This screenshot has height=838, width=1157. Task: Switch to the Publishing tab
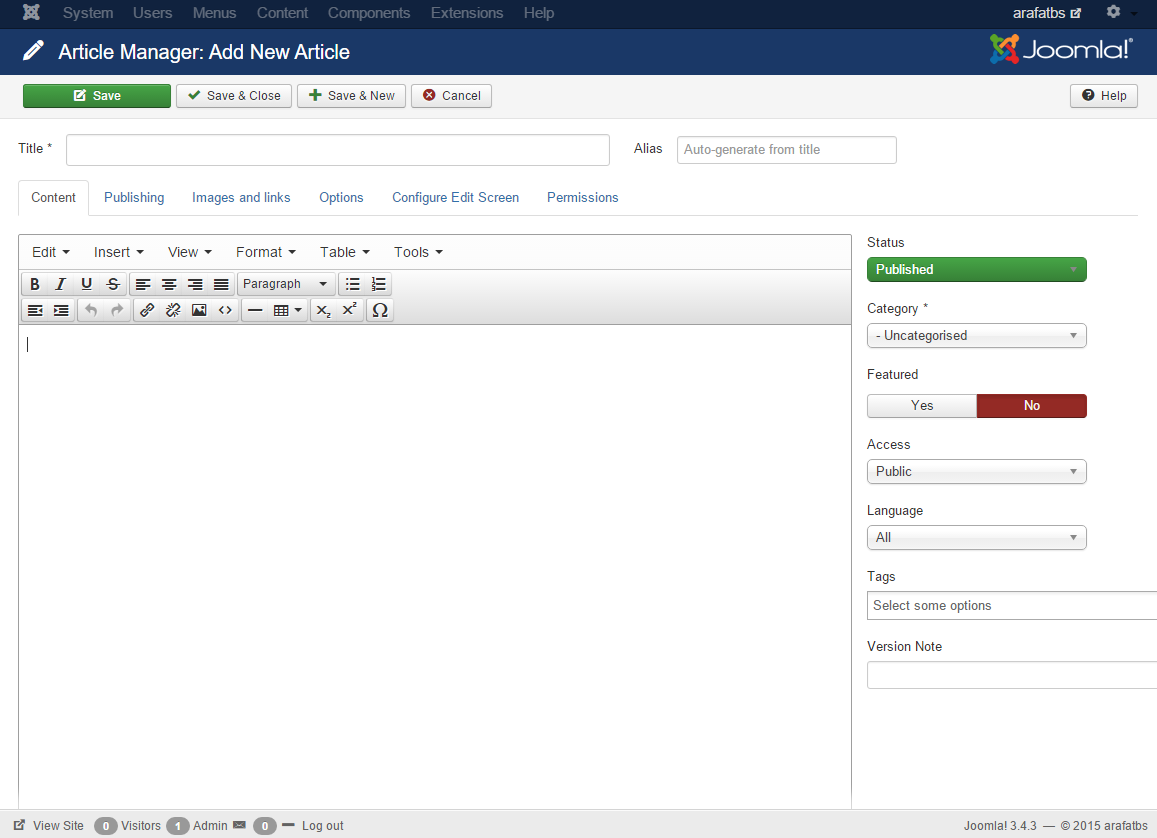[x=134, y=197]
